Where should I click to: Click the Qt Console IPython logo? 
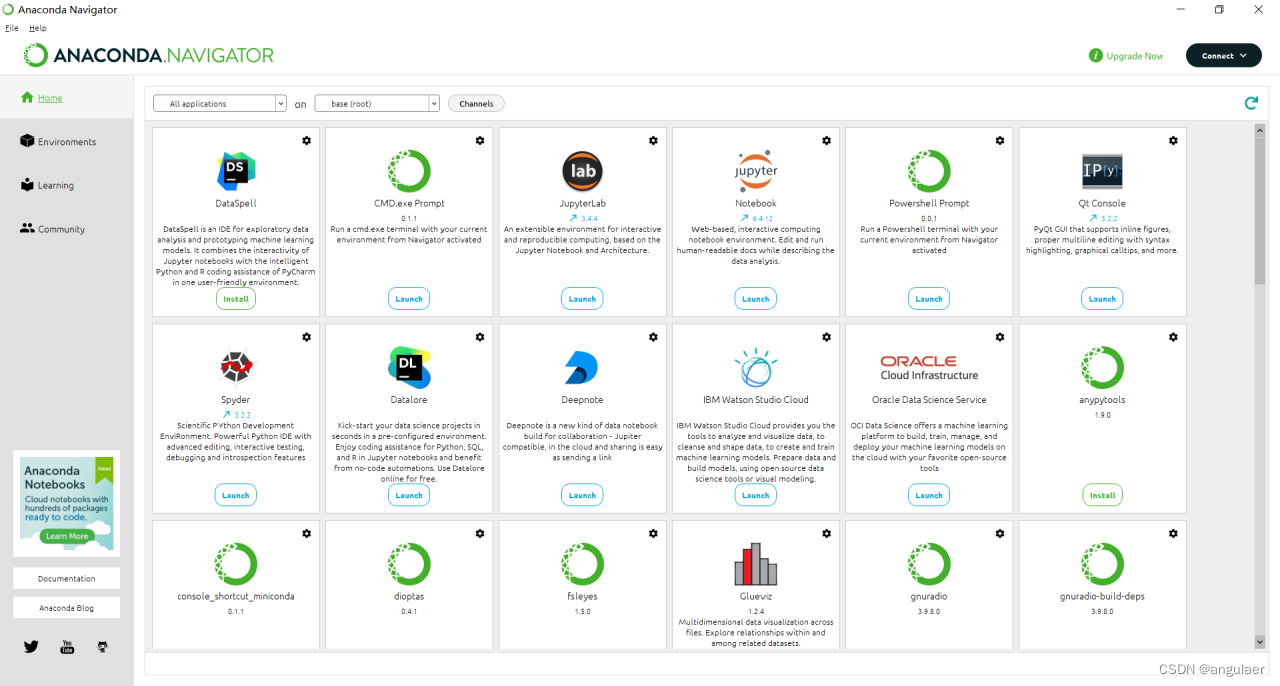(1102, 171)
